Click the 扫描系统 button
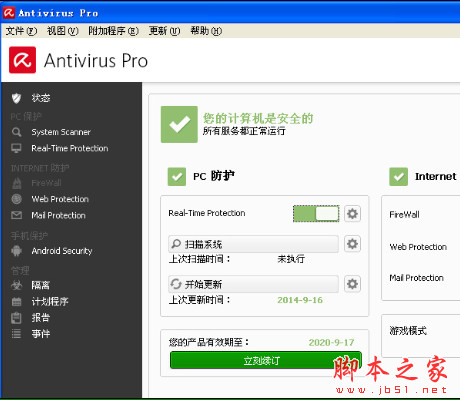The image size is (460, 401). coord(253,244)
